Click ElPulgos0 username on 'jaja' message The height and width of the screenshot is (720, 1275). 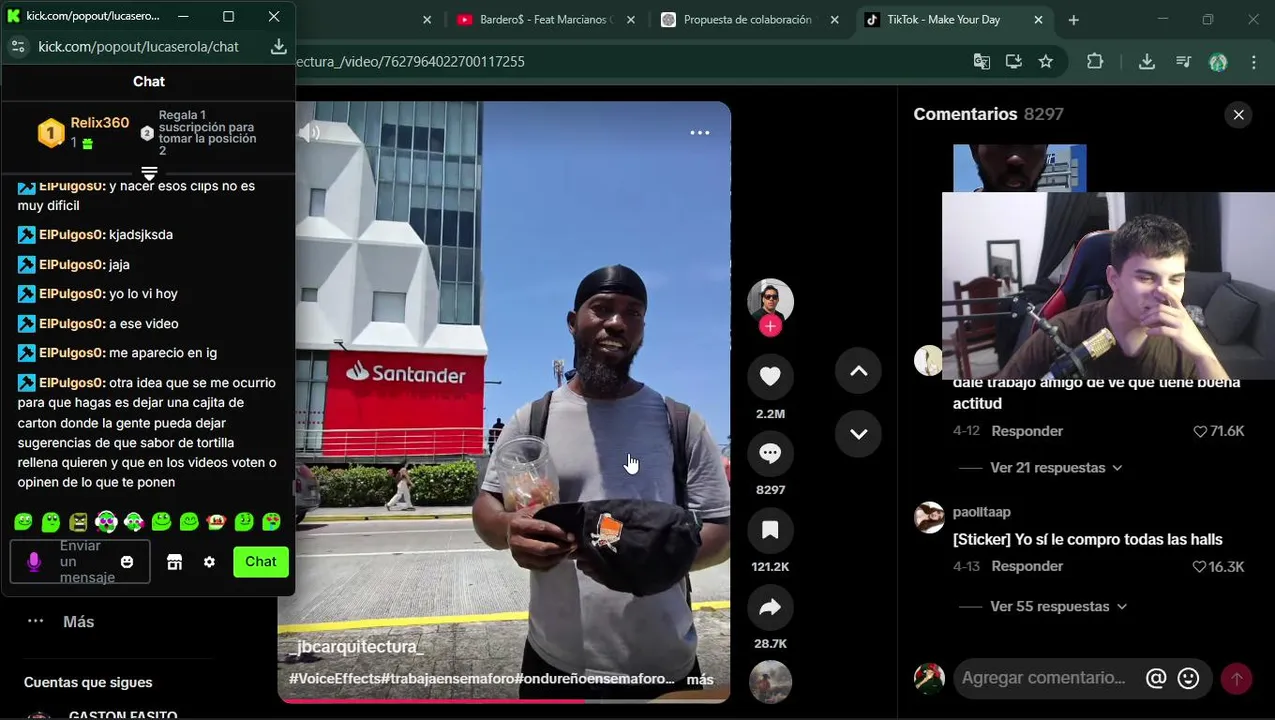[72, 264]
